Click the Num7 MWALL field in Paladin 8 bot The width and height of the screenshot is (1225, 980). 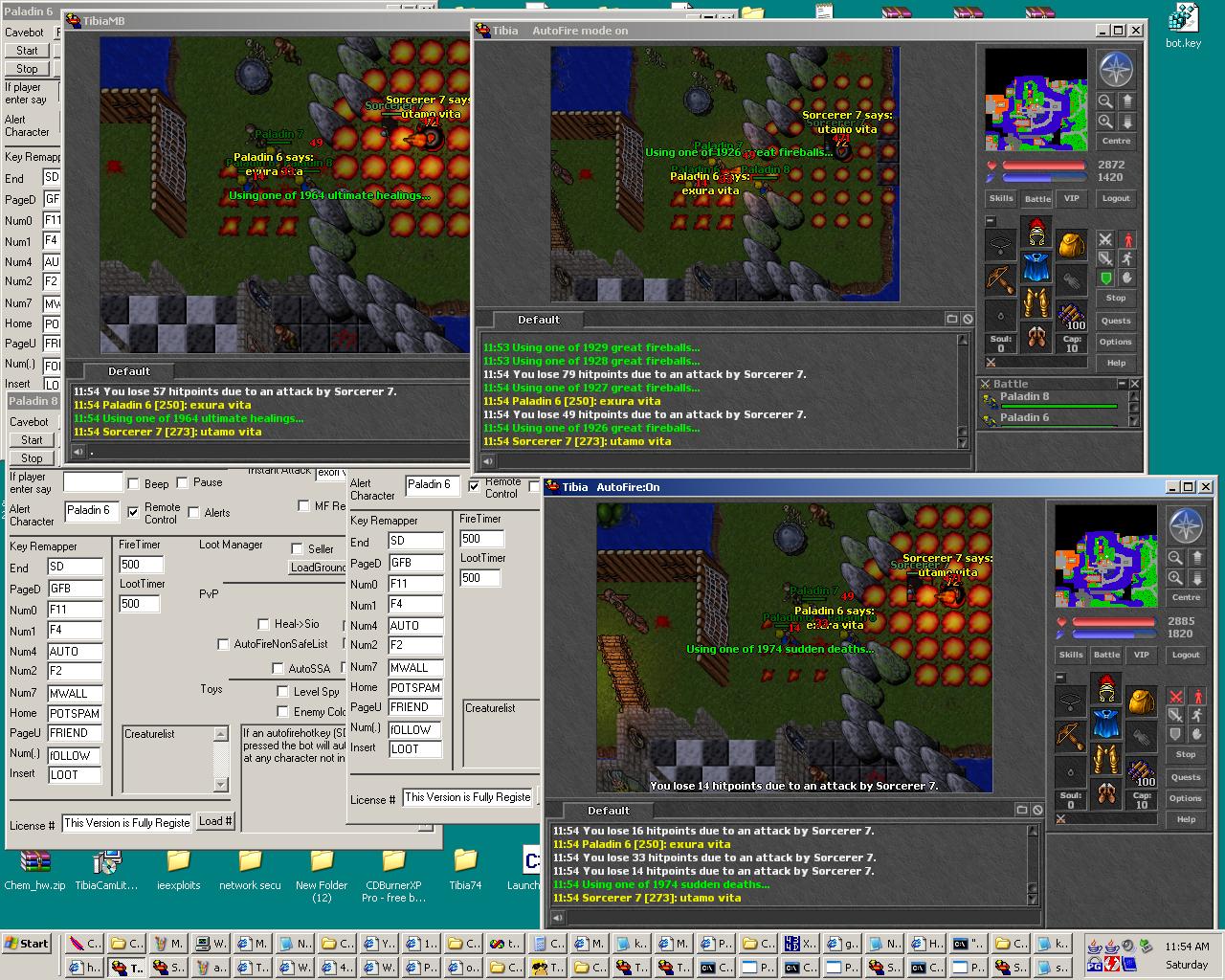tap(74, 693)
